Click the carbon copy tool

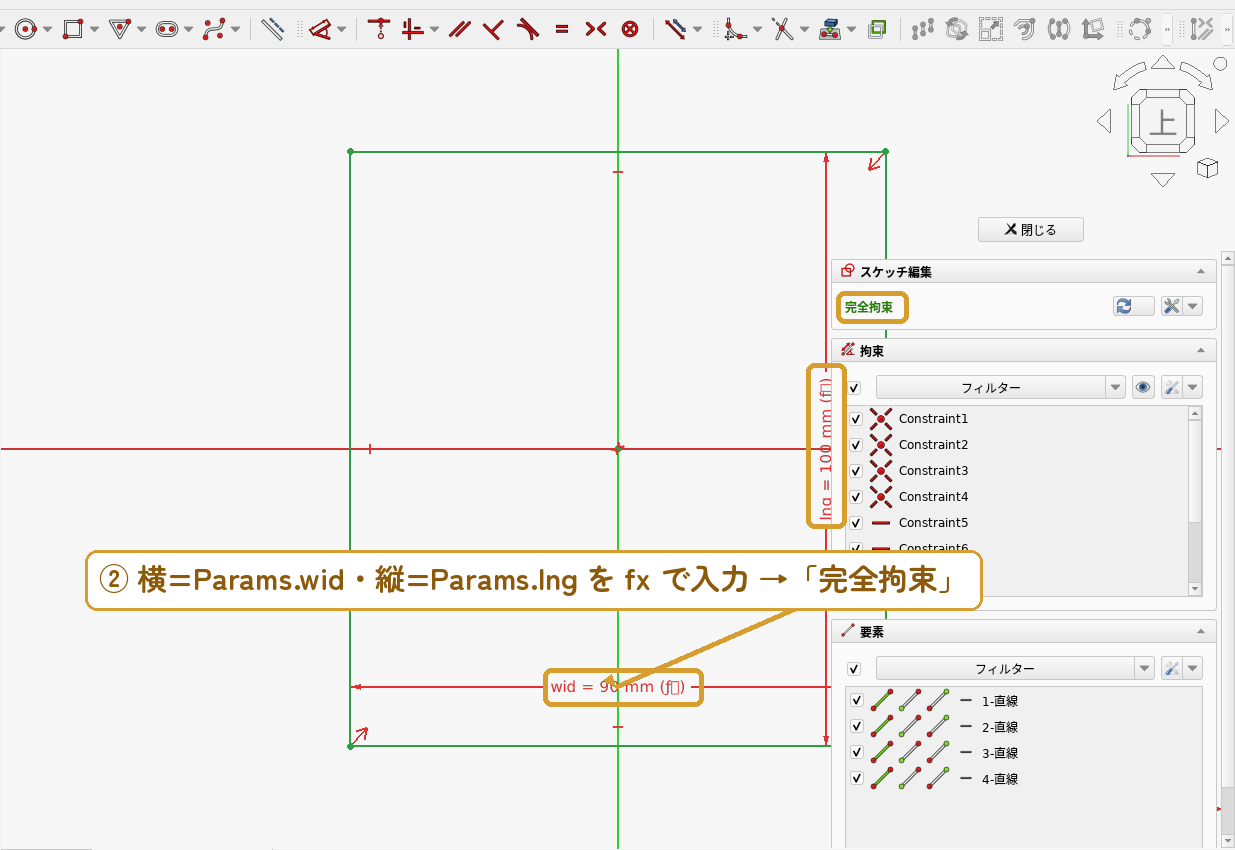pyautogui.click(x=877, y=29)
